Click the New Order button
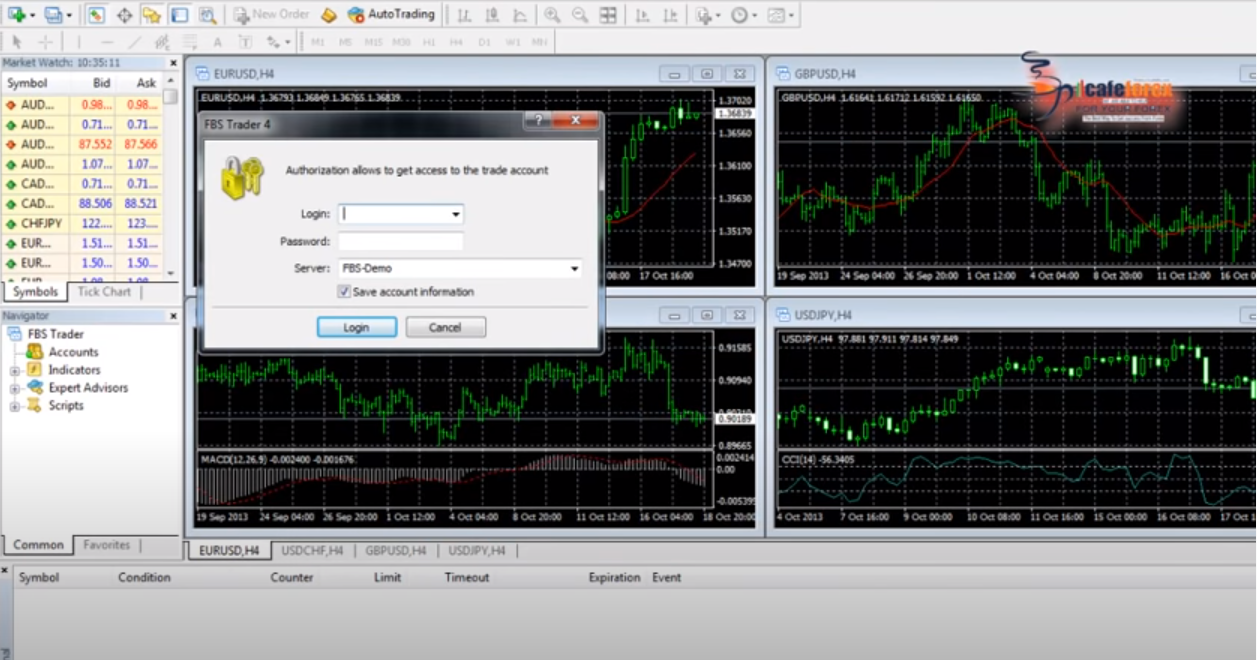The height and width of the screenshot is (660, 1257). pyautogui.click(x=271, y=15)
